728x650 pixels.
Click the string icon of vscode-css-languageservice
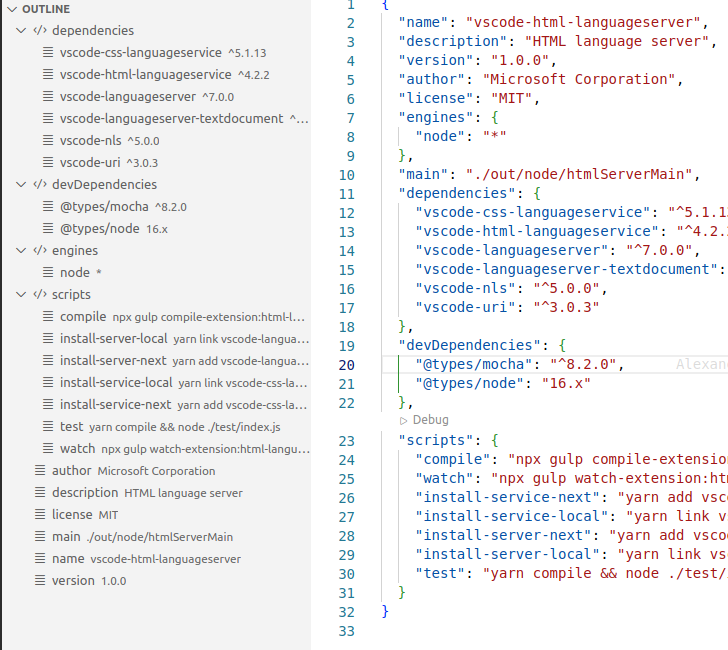(x=48, y=52)
